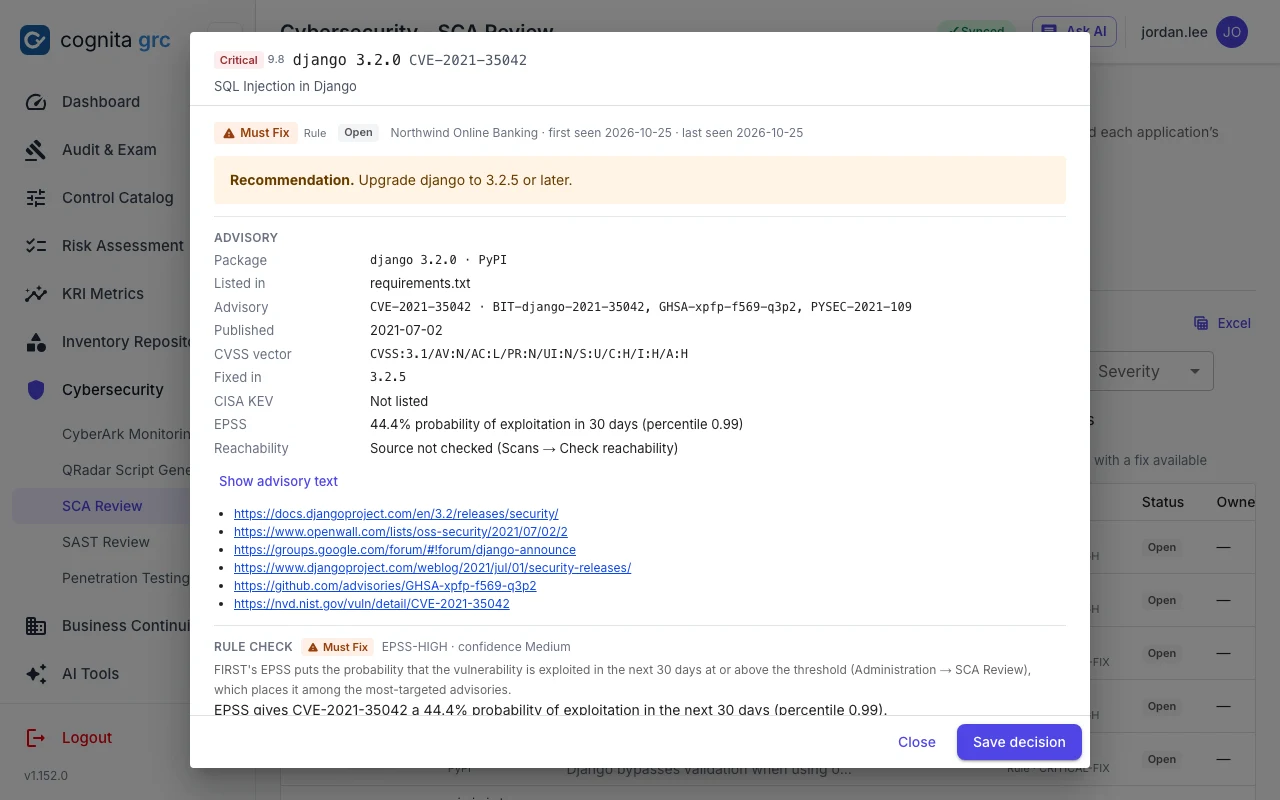
Task: Click the KRI Metrics chart icon
Action: coord(36,294)
